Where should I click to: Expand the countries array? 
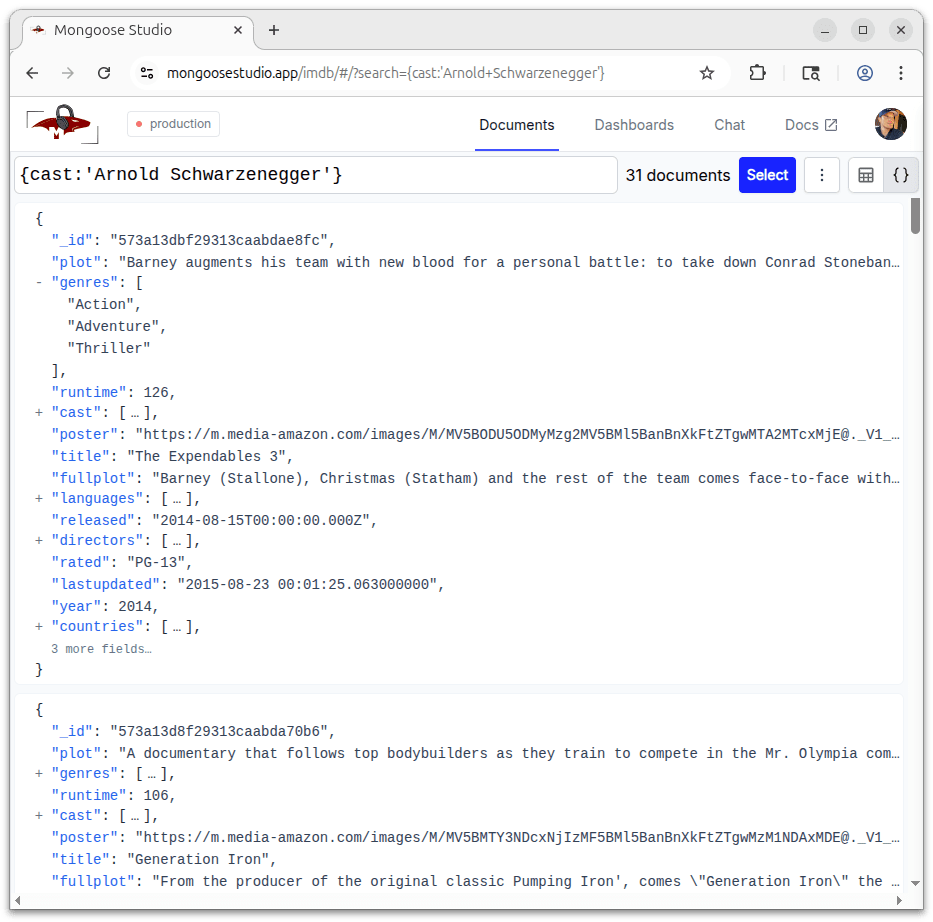click(39, 626)
